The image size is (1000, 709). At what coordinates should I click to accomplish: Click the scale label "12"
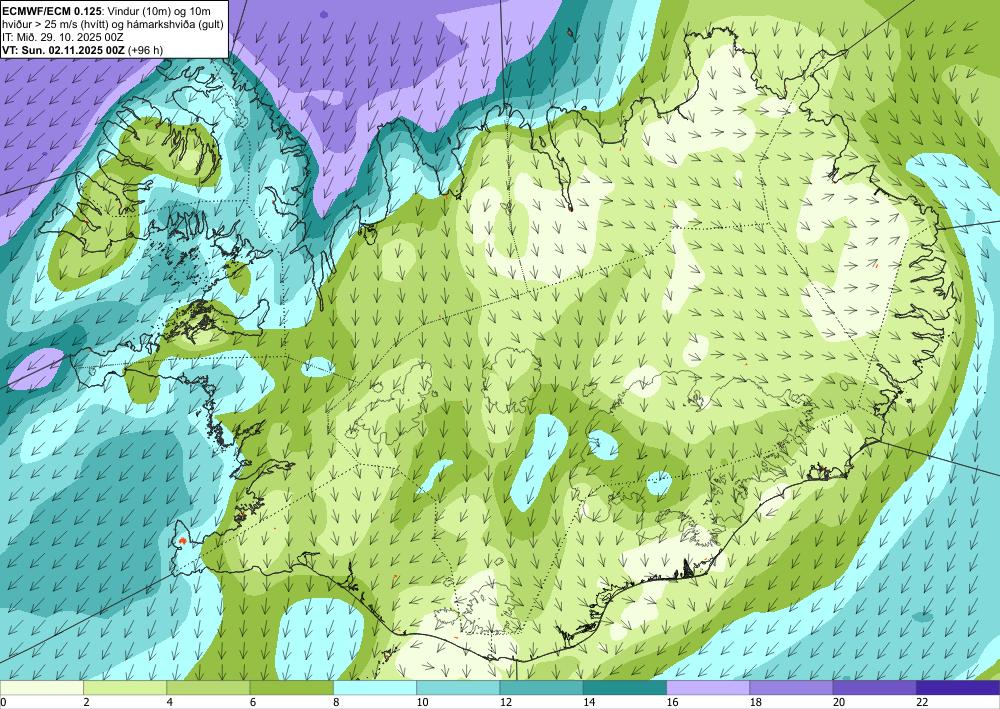[x=506, y=703]
